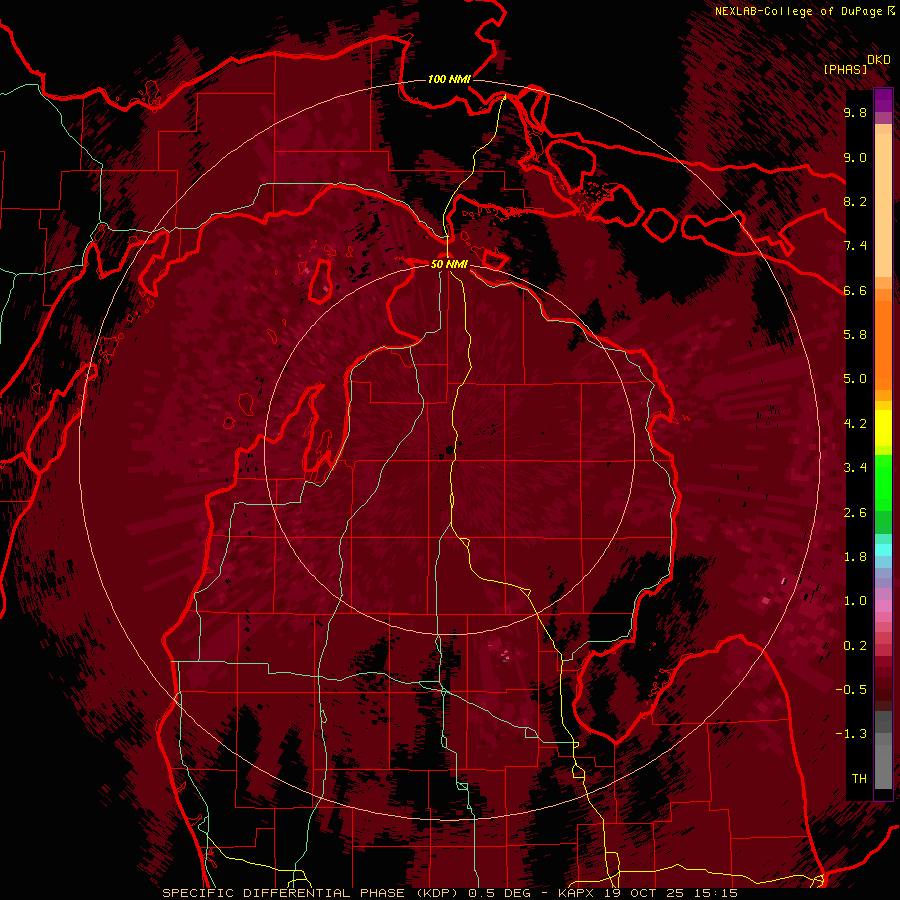Click the [PHAS] legend unit label
Image resolution: width=900 pixels, height=900 pixels.
point(845,69)
